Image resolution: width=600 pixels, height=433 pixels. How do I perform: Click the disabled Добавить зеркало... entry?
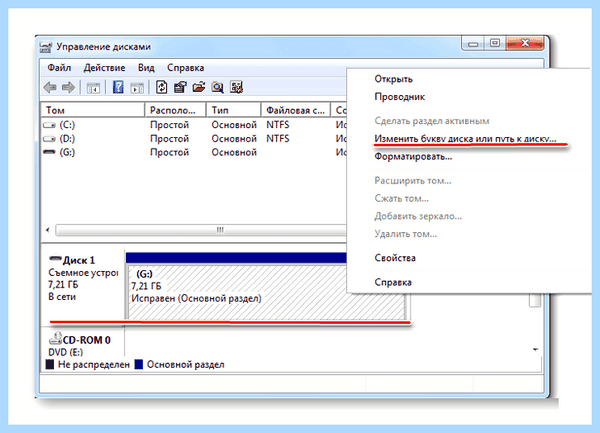418,216
